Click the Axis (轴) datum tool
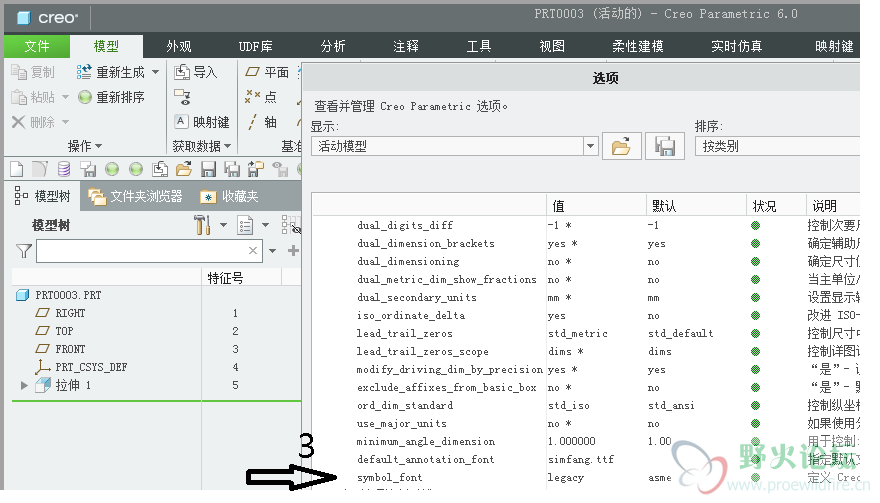This screenshot has width=880, height=503. point(262,122)
